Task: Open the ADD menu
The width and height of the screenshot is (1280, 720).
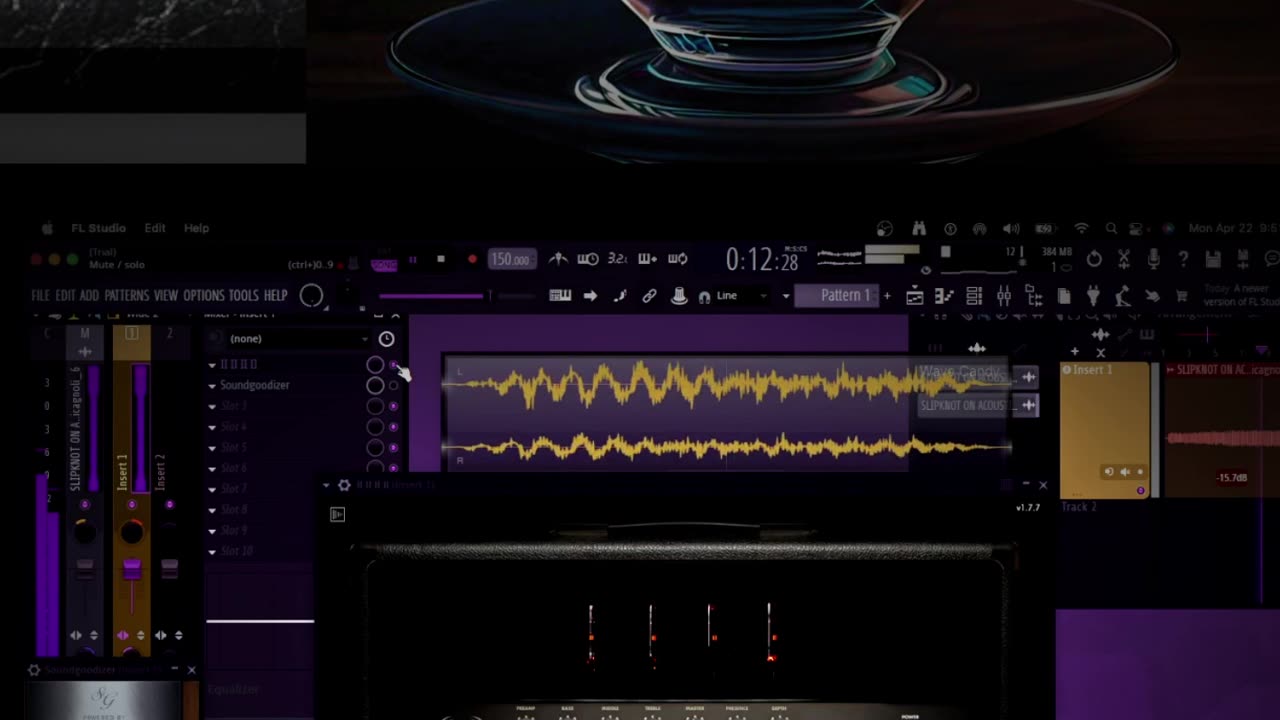Action: click(x=89, y=296)
